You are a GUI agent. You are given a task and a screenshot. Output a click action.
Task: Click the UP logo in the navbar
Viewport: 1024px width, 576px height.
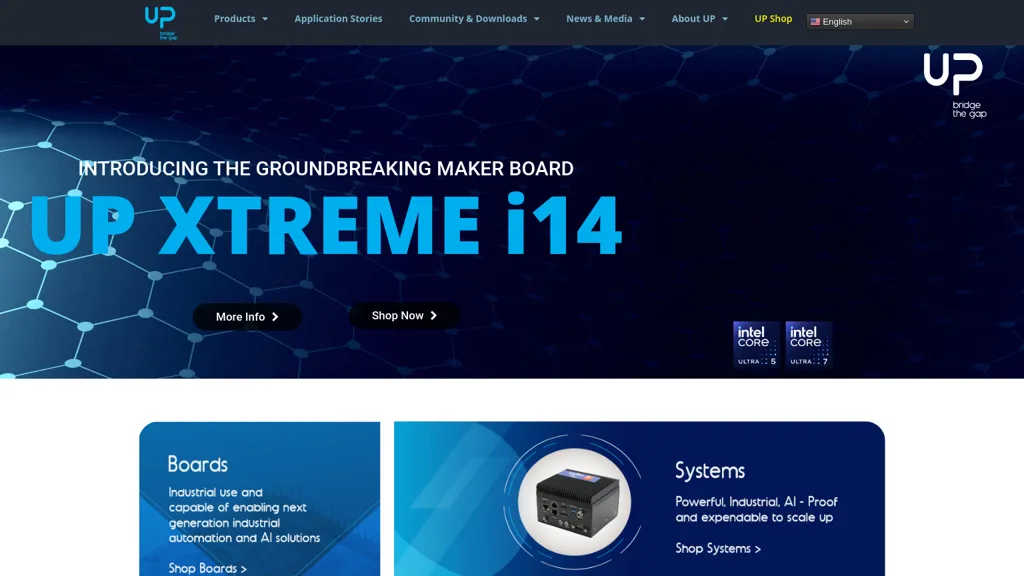point(160,21)
